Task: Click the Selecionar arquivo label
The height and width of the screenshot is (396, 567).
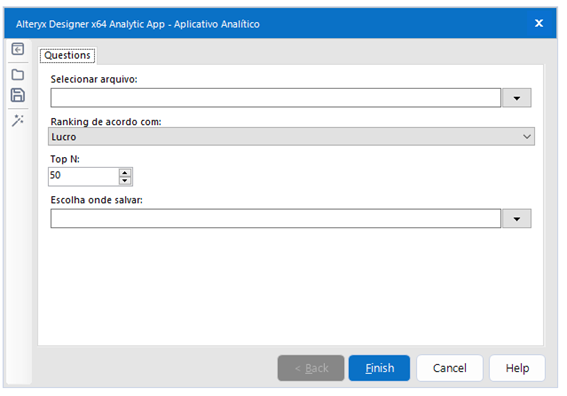Action: pos(94,79)
